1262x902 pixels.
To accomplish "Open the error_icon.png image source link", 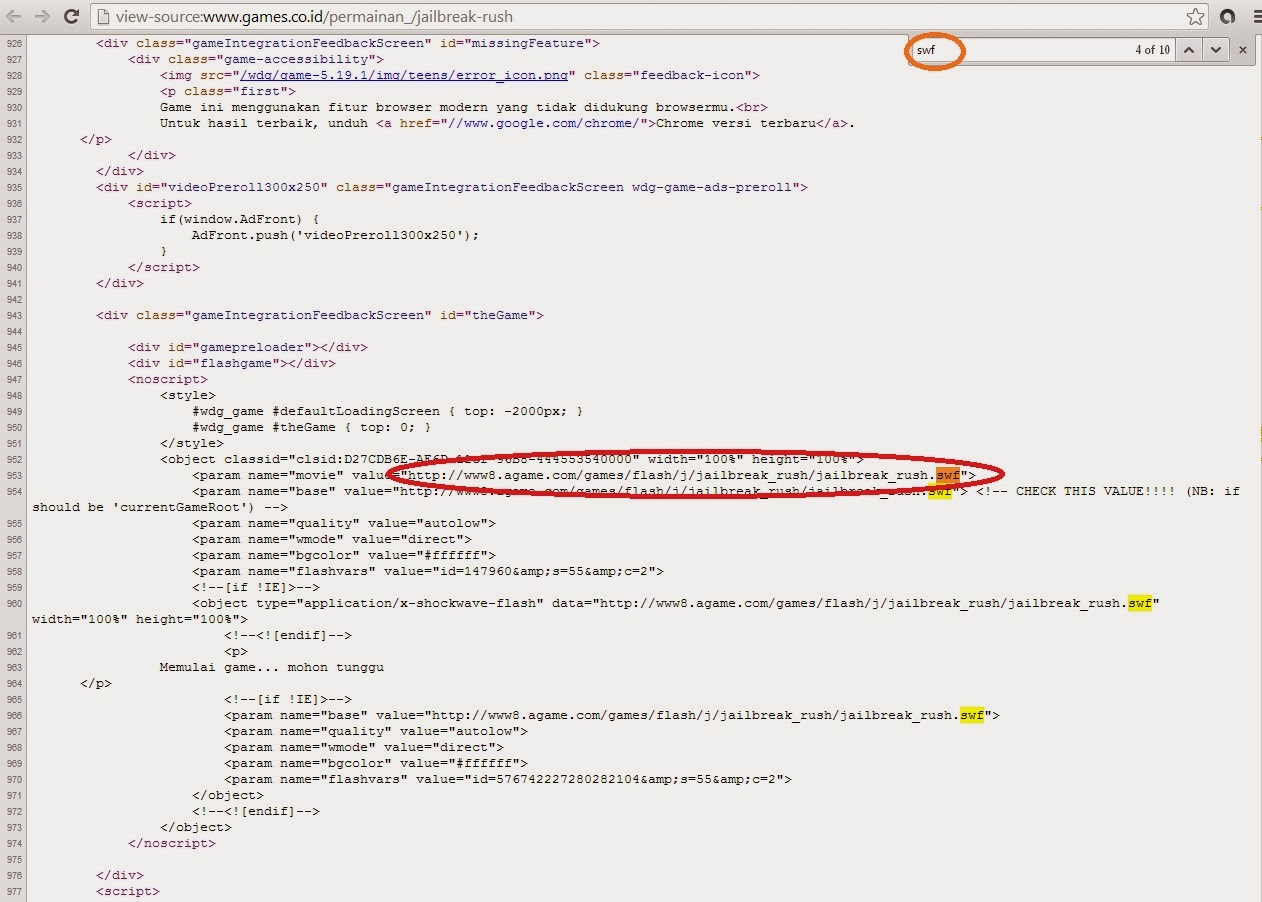I will click(404, 75).
